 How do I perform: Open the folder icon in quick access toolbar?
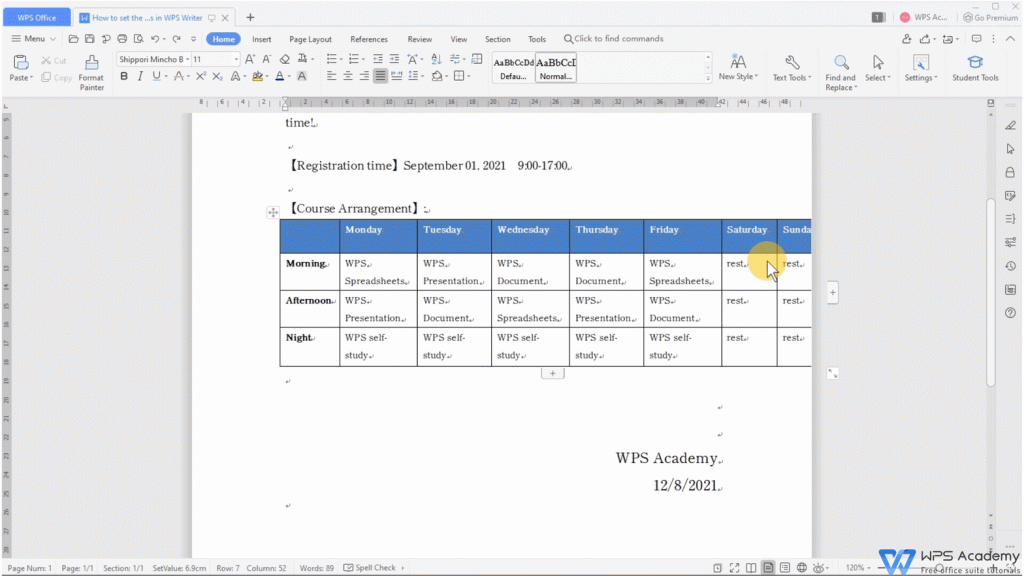(73, 39)
